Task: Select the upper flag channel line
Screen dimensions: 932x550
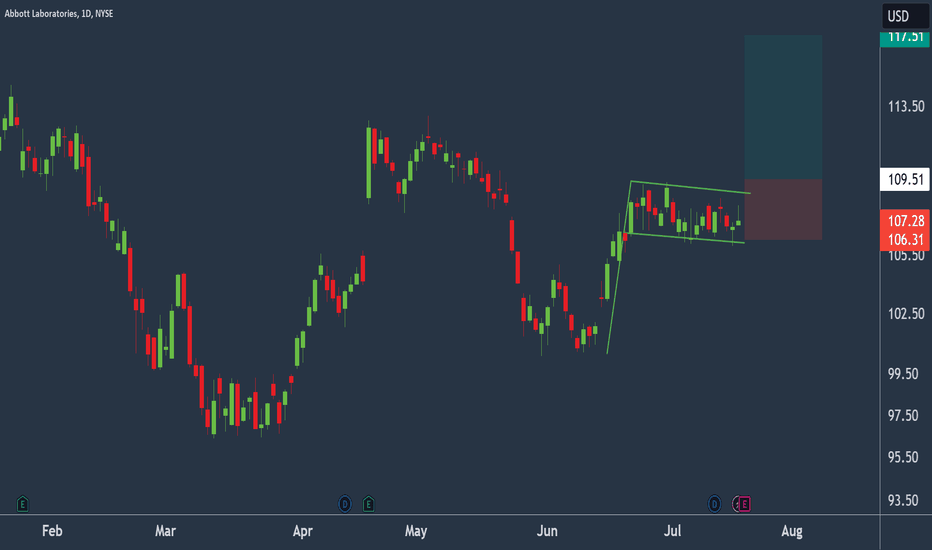Action: pos(691,187)
